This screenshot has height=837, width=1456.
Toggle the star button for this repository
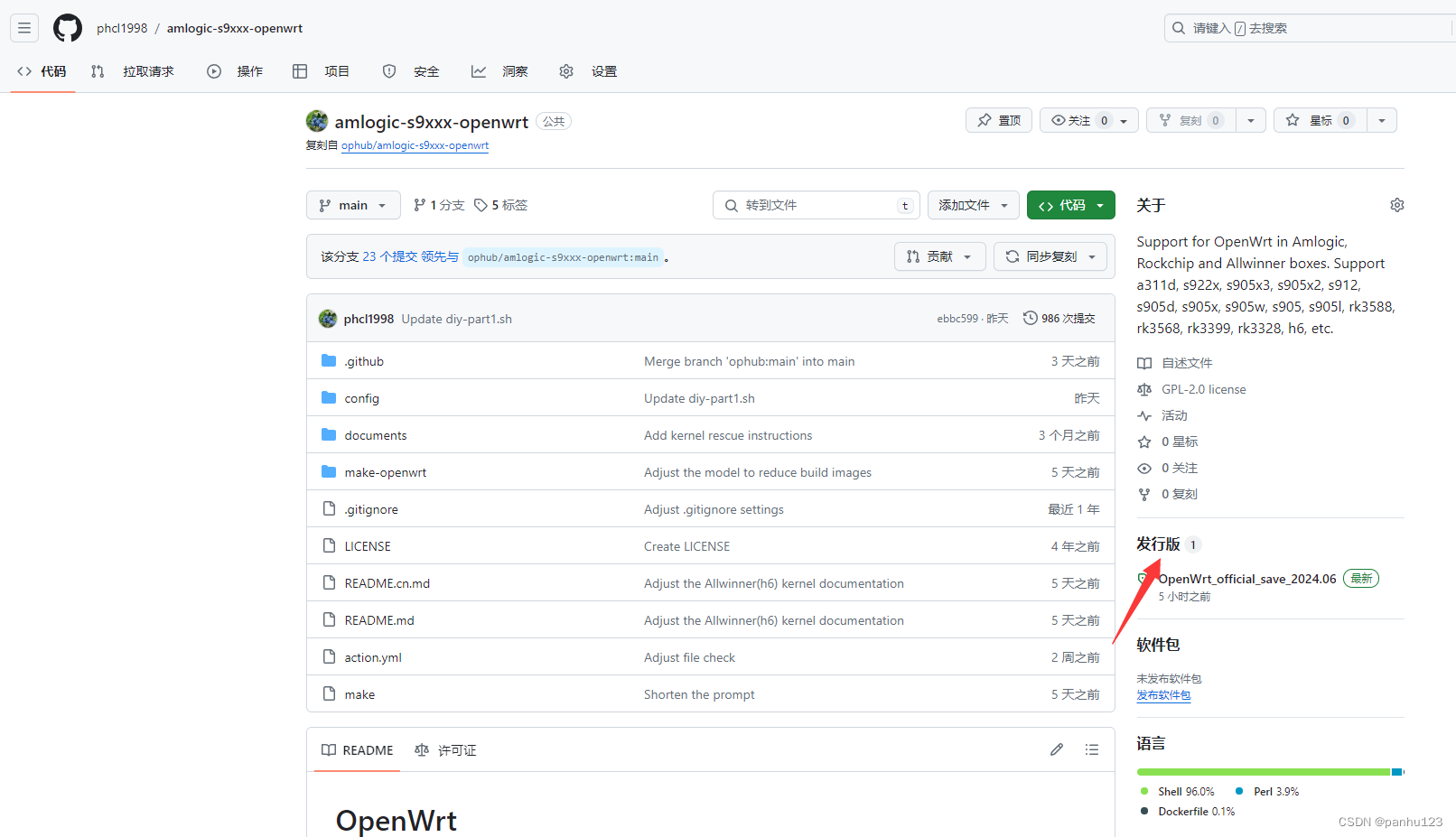1320,120
